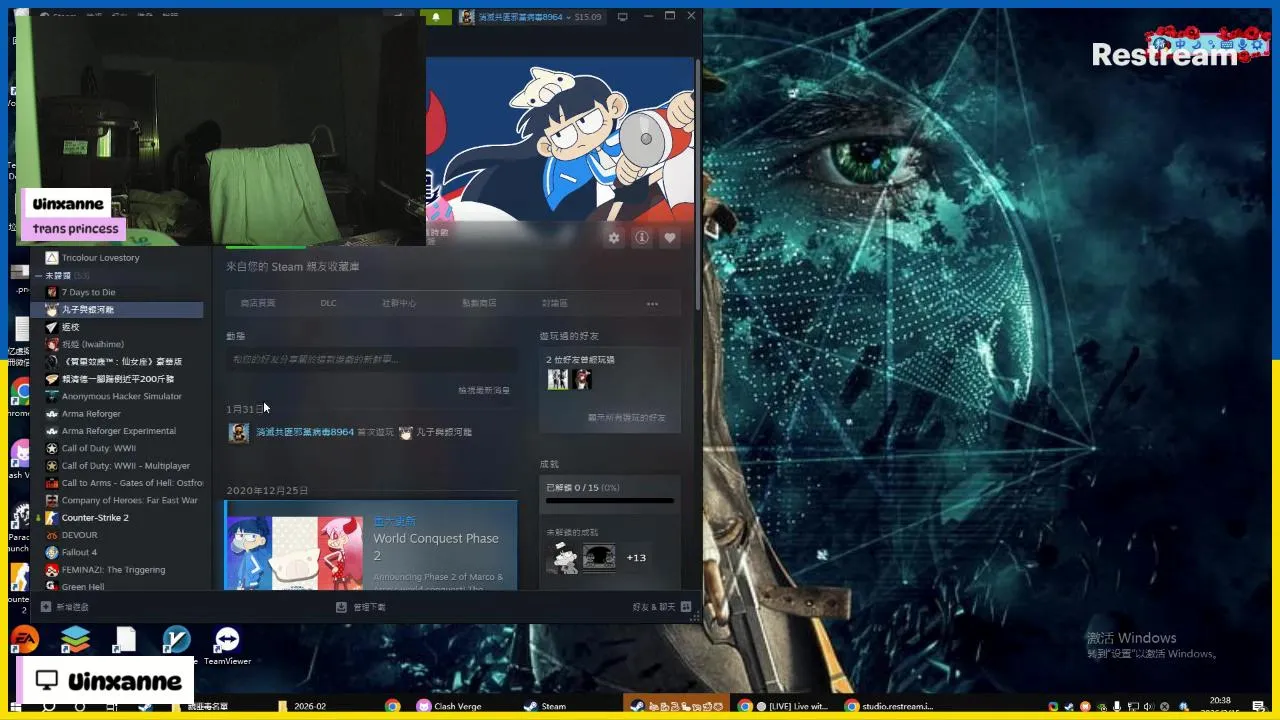Open BlueStacks desktop shortcut icon

[75, 640]
